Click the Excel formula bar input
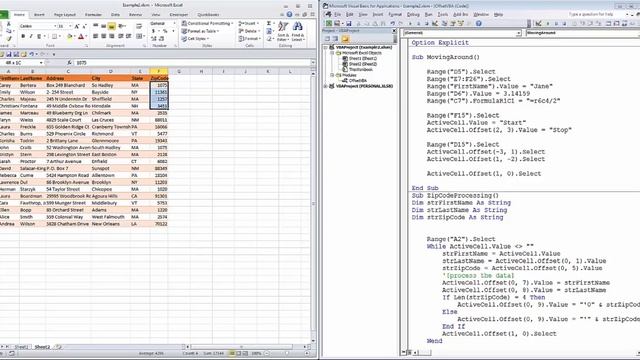640x360 pixels. pos(192,62)
